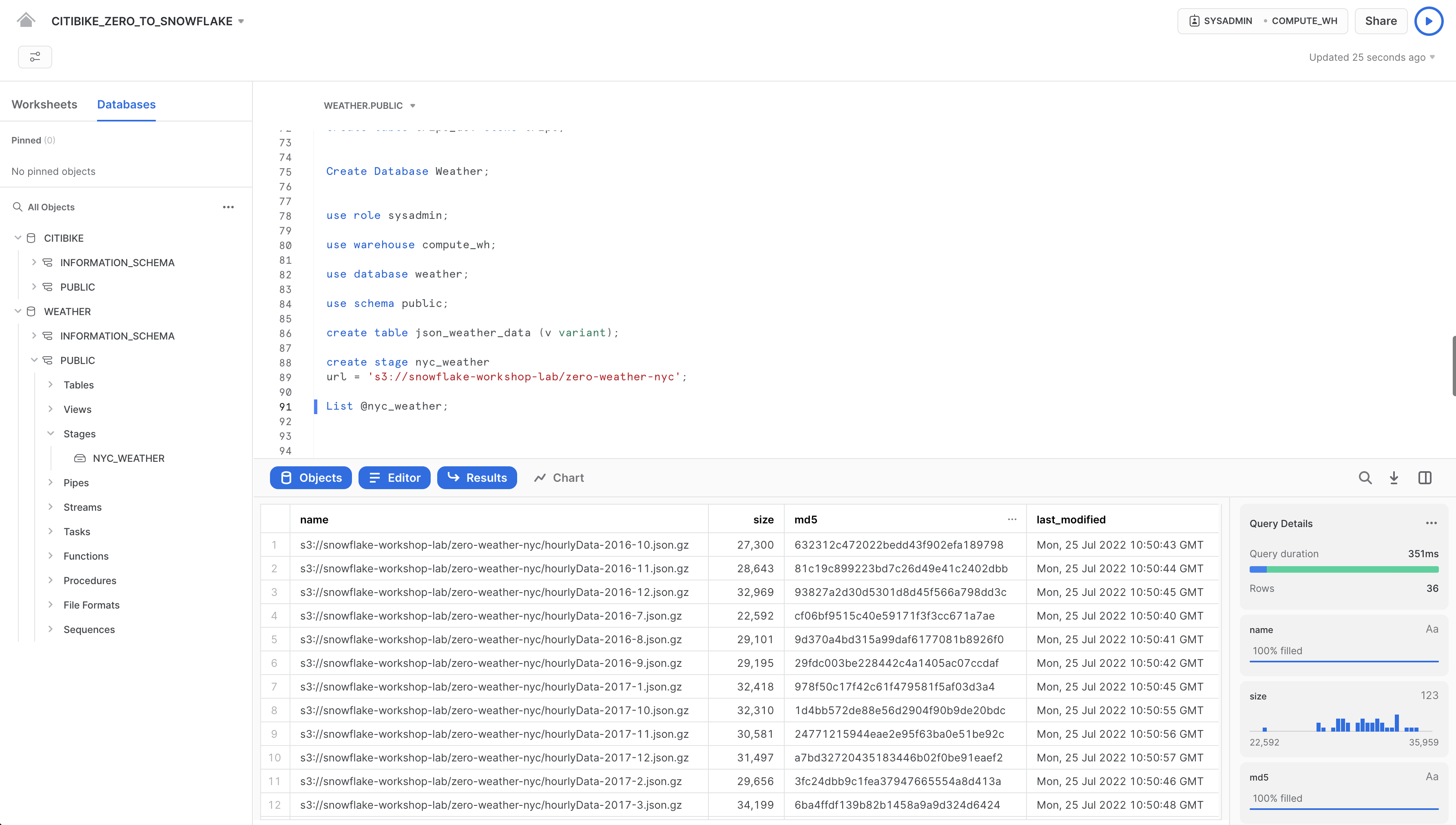Image resolution: width=1456 pixels, height=825 pixels.
Task: Collapse the CITIBIKE database tree
Action: (18, 238)
